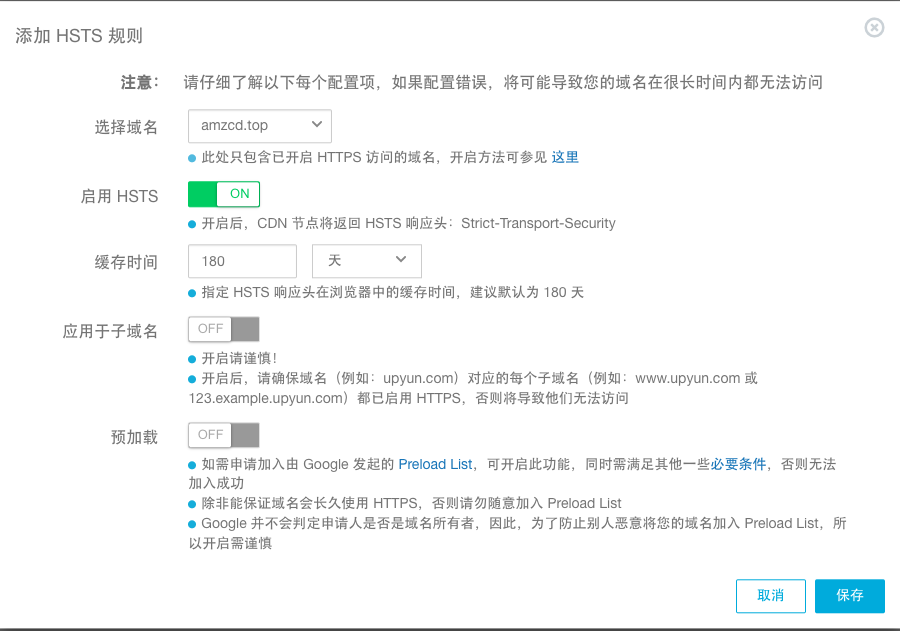
Task: Enable the 预加载 switch
Action: coord(224,435)
